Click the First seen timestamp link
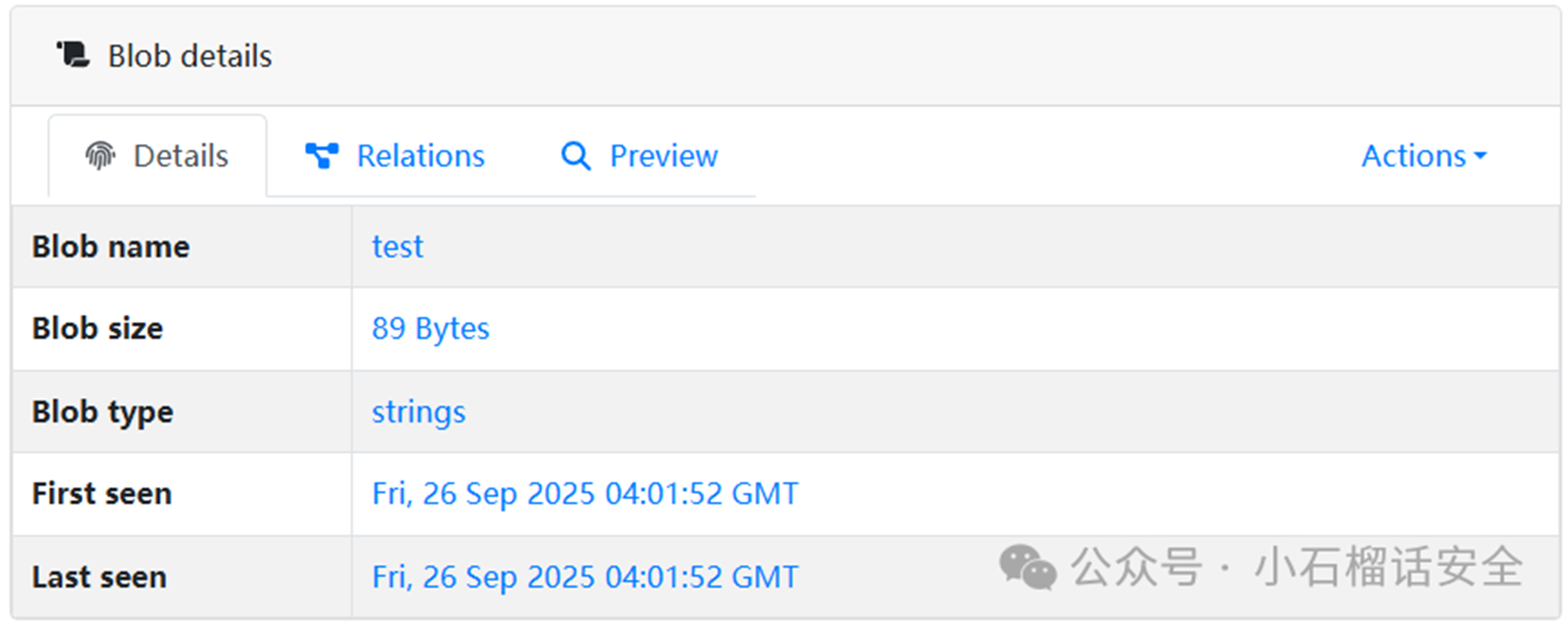The height and width of the screenshot is (637, 1568). pyautogui.click(x=585, y=494)
